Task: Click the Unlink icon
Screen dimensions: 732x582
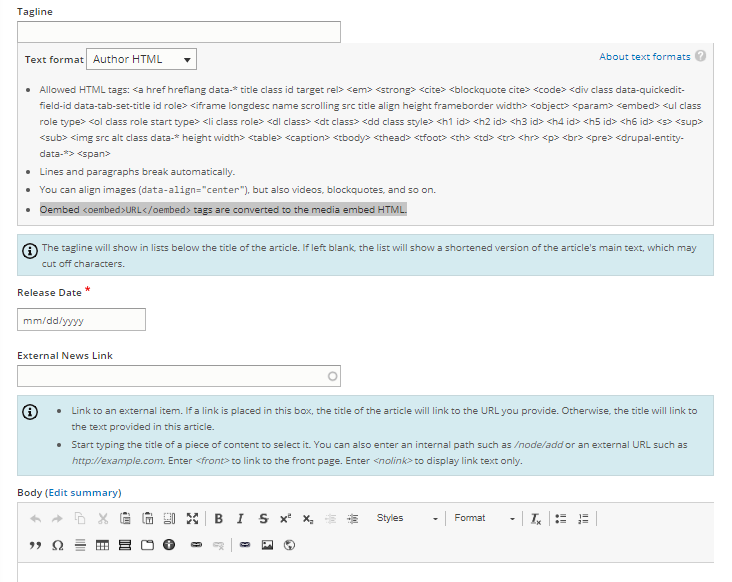Action: coord(218,545)
